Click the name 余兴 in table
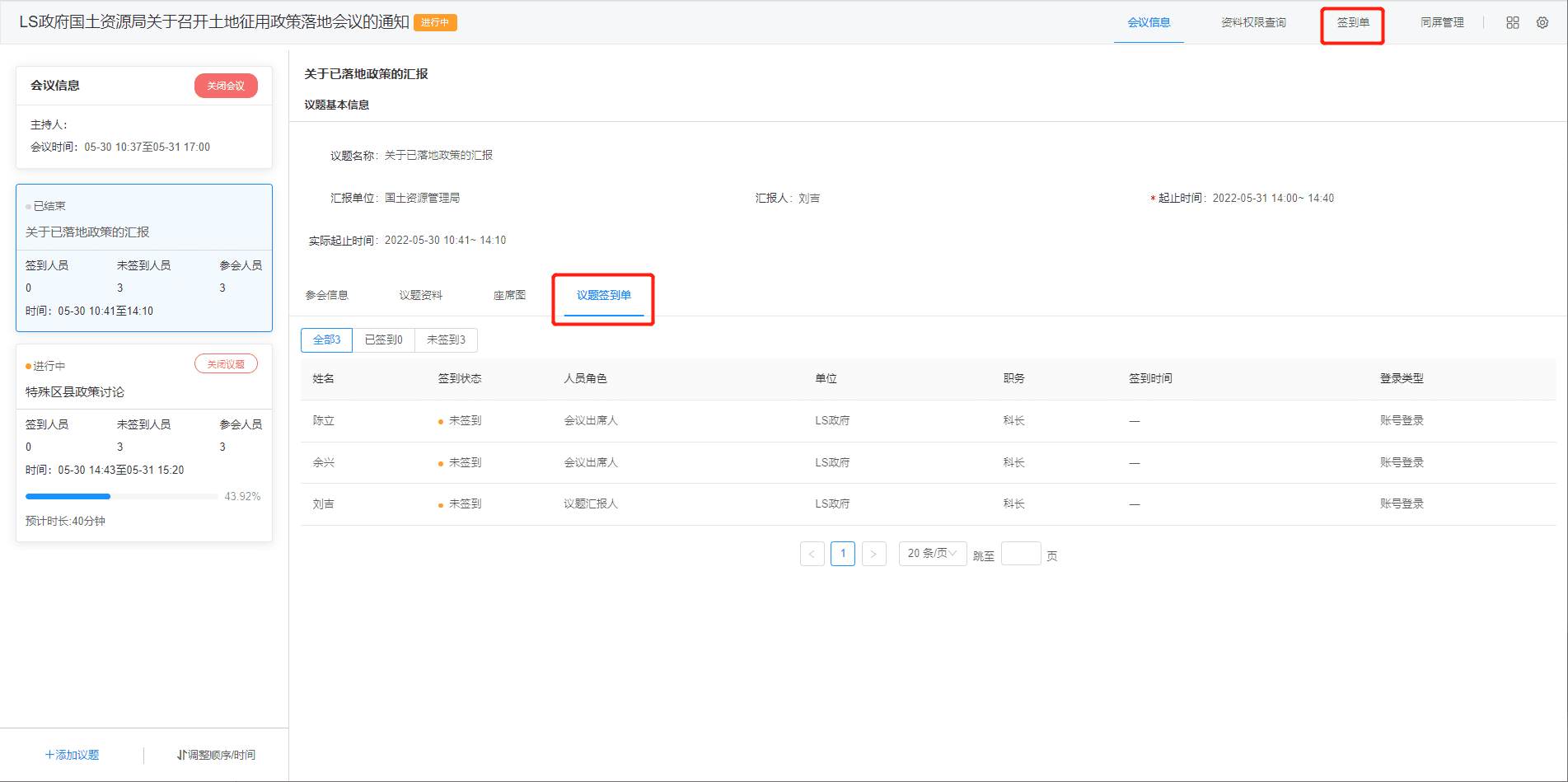The image size is (1568, 782). pos(323,462)
